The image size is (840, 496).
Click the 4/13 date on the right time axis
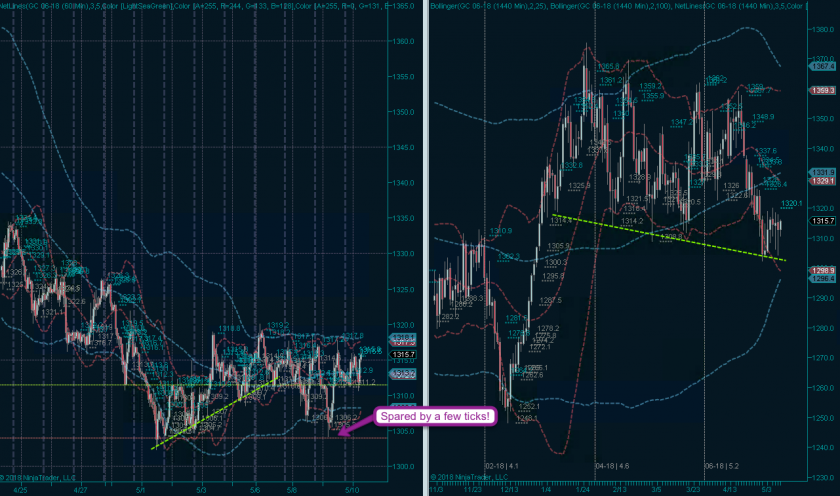point(730,490)
